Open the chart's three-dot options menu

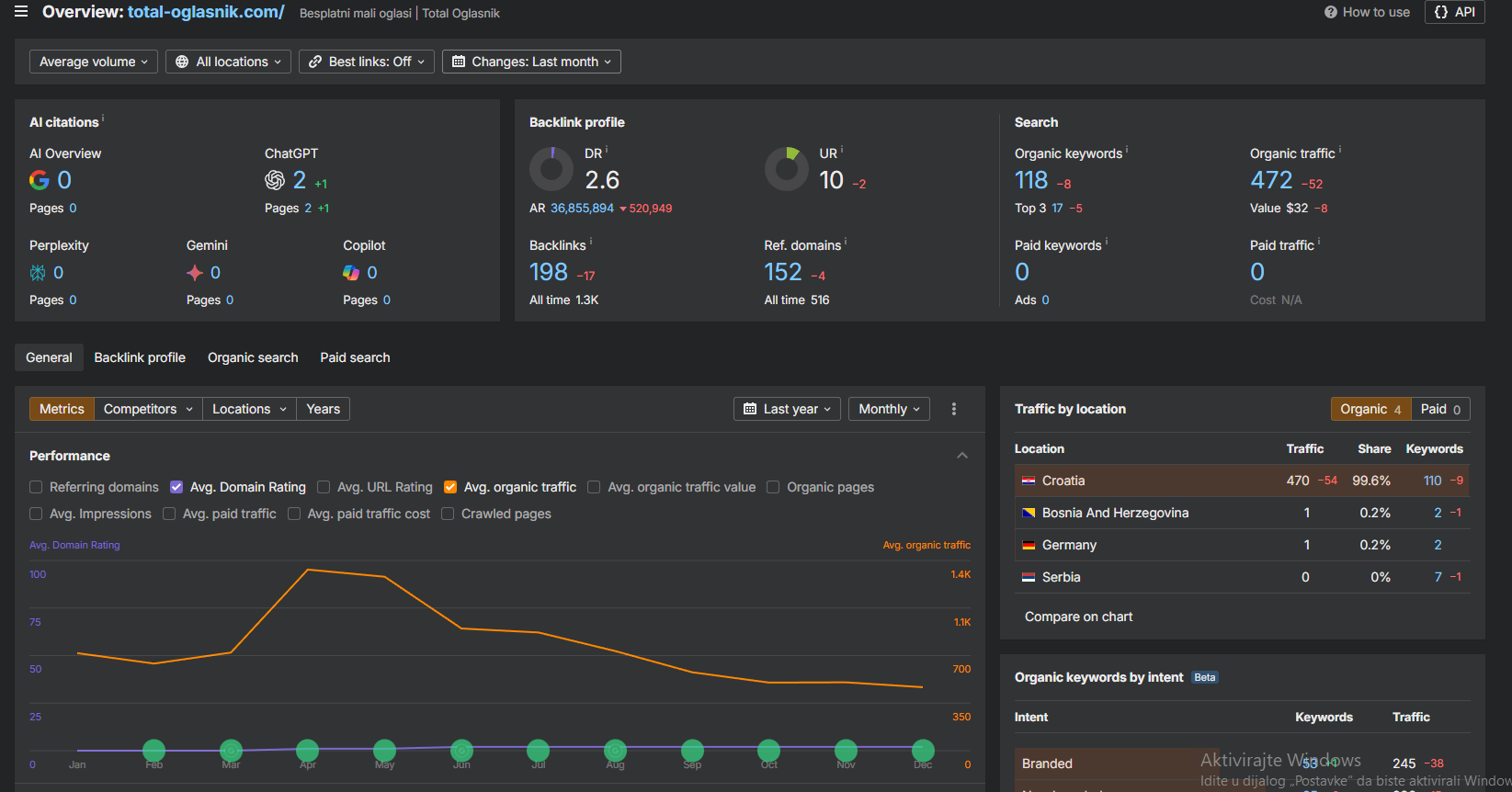[x=954, y=409]
